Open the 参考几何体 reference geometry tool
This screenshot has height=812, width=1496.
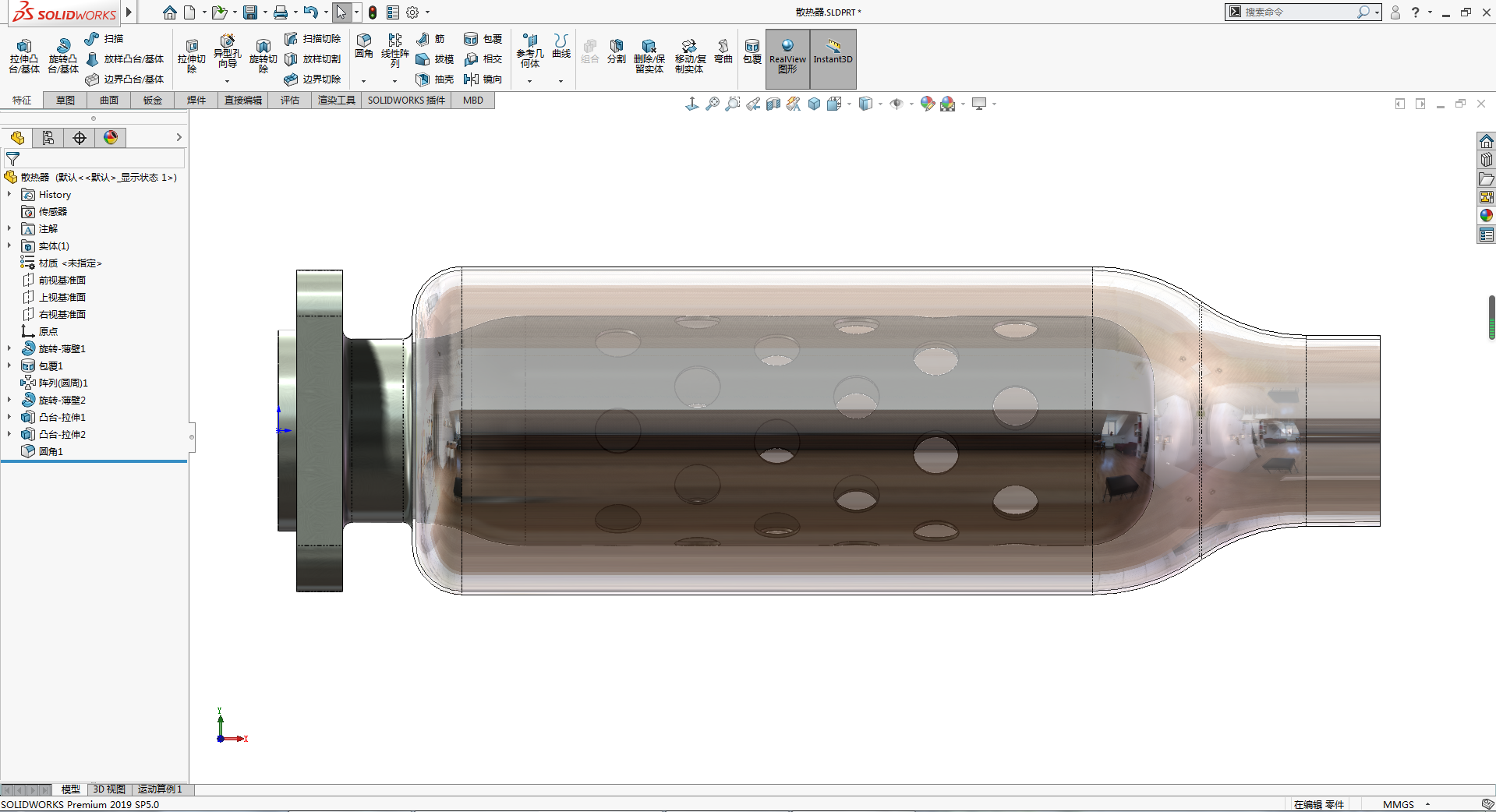click(530, 51)
